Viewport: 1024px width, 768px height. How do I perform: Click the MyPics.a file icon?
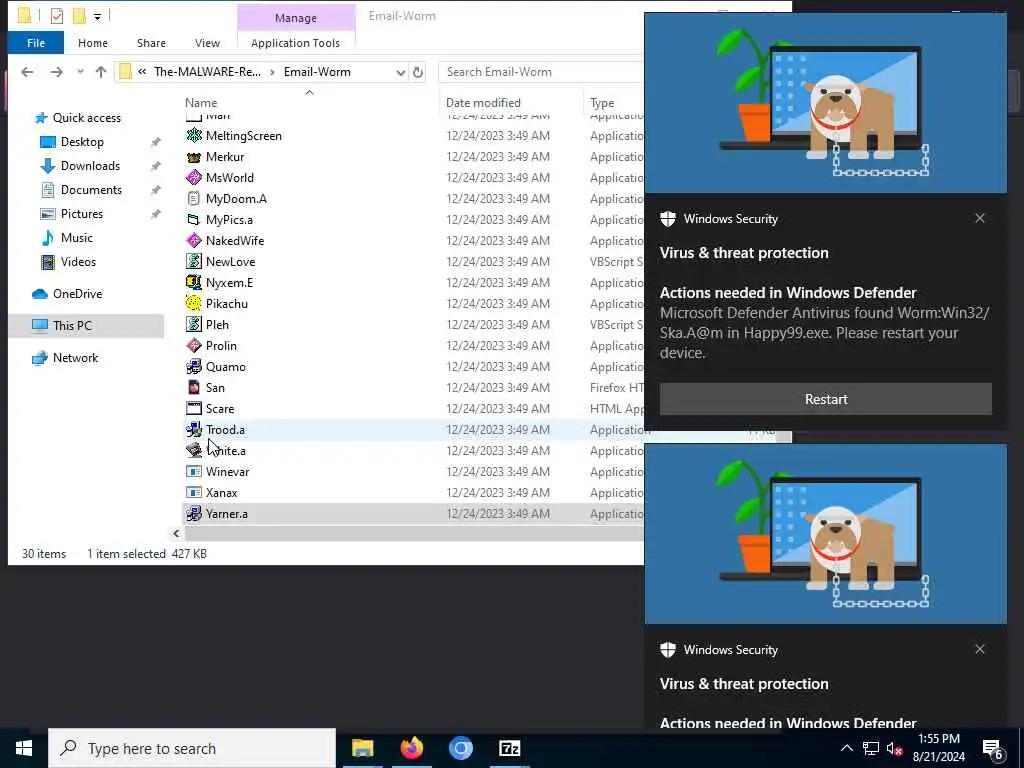coord(194,219)
